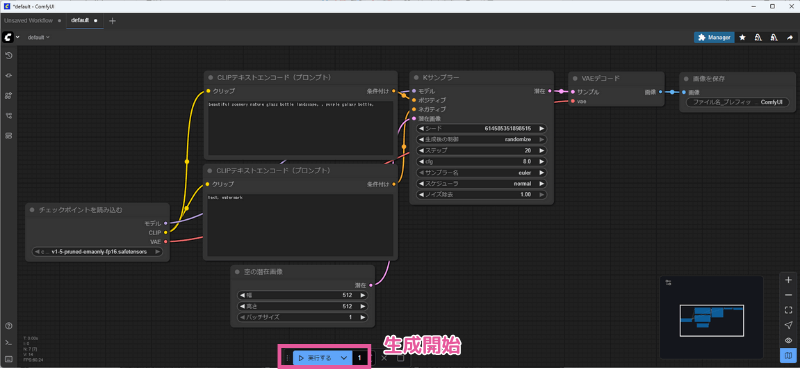Click the navigation arrow select-mode icon
The image size is (800, 370).
pyautogui.click(x=788, y=325)
